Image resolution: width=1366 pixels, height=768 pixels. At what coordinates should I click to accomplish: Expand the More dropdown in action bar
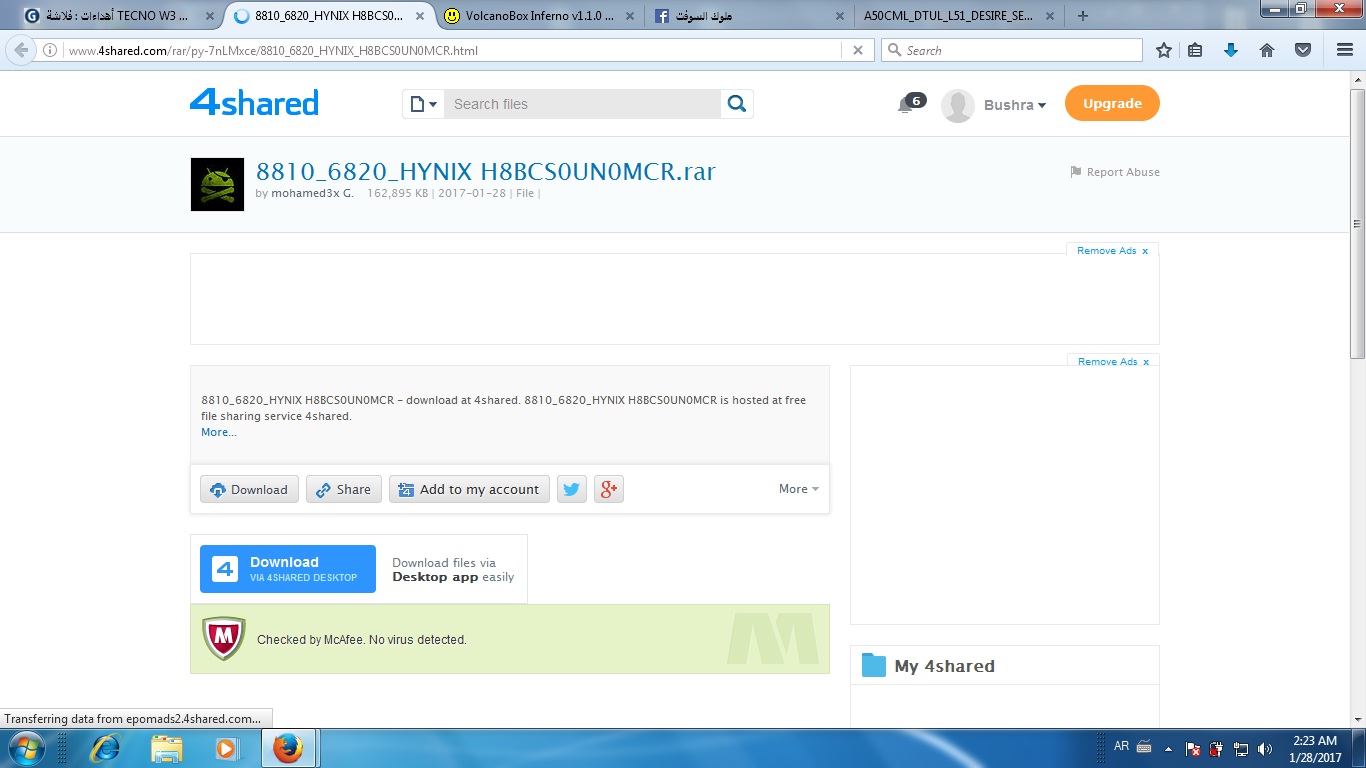coord(799,489)
